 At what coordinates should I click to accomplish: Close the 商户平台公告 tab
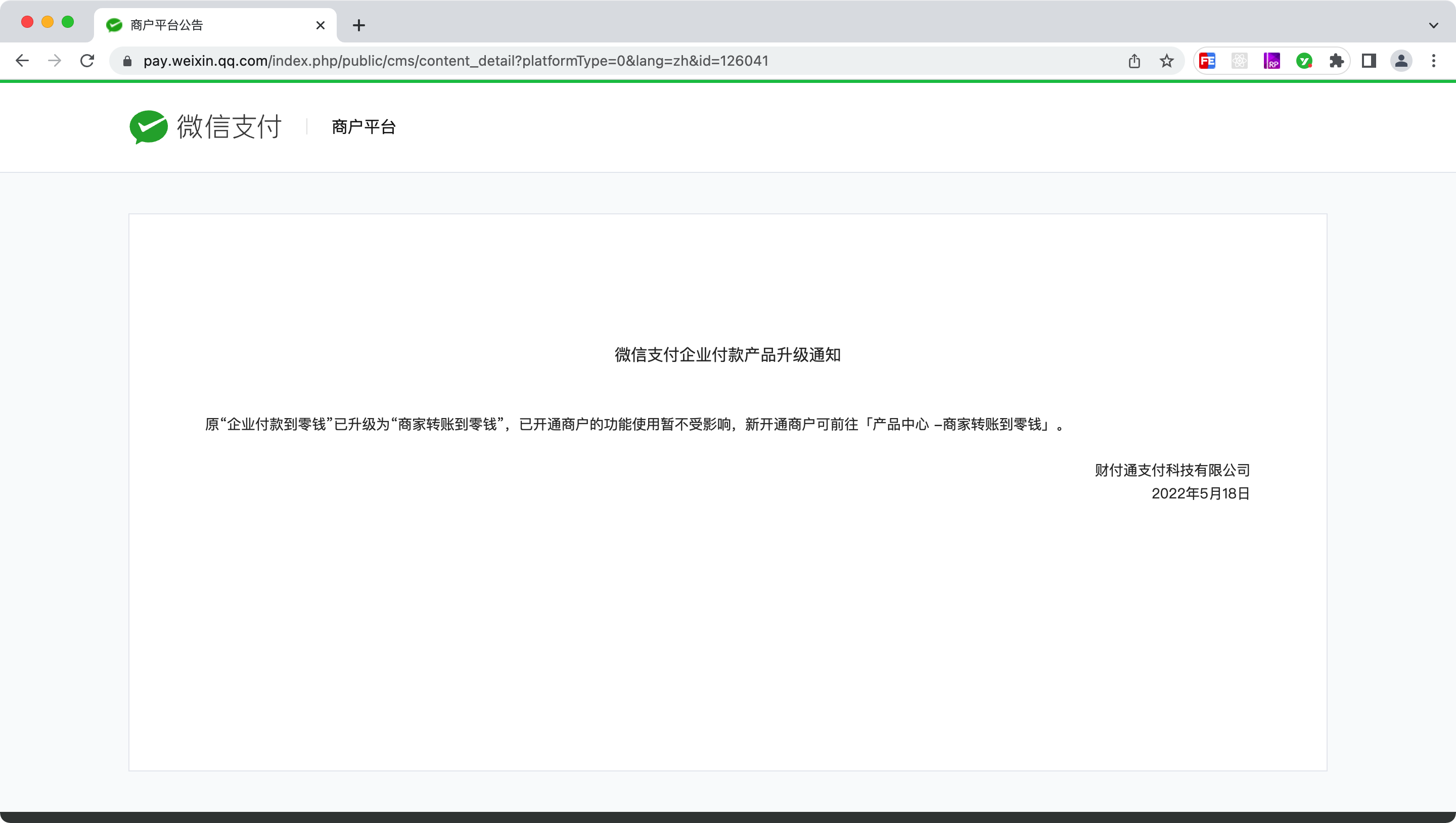[320, 25]
